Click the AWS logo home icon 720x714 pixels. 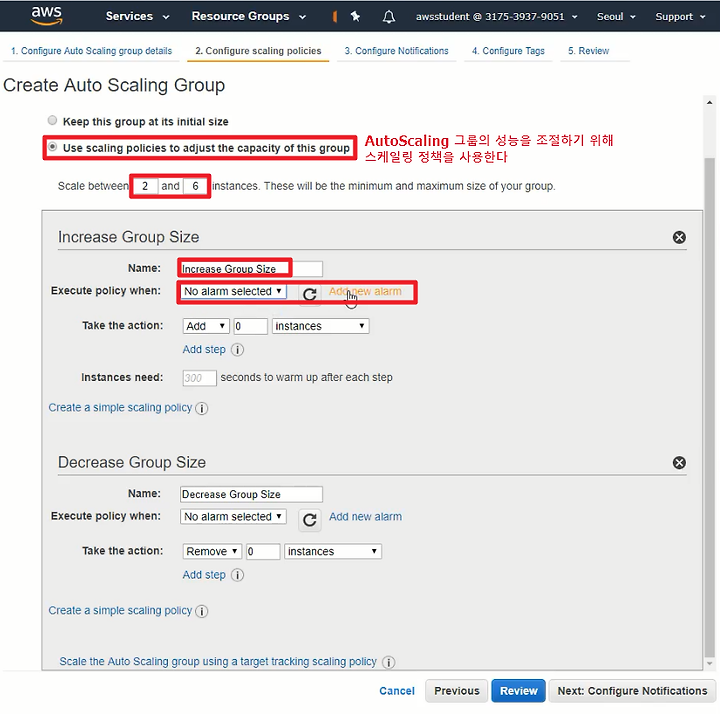coord(46,16)
